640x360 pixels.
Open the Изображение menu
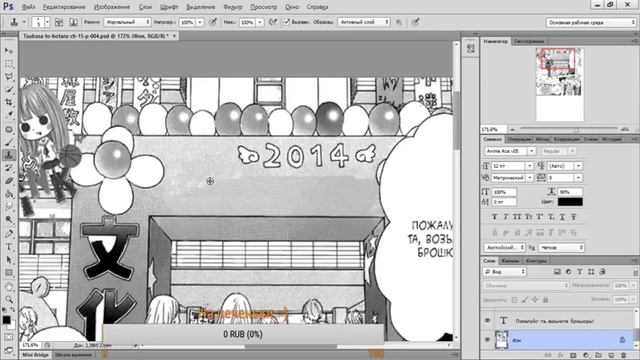tap(112, 7)
